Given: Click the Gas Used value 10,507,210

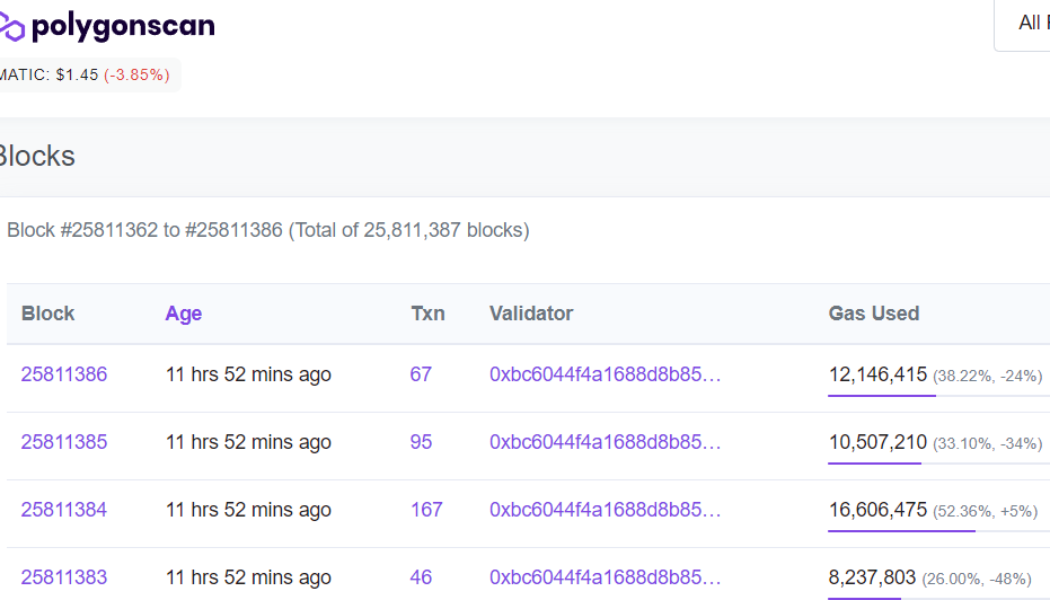Looking at the screenshot, I should click(877, 442).
